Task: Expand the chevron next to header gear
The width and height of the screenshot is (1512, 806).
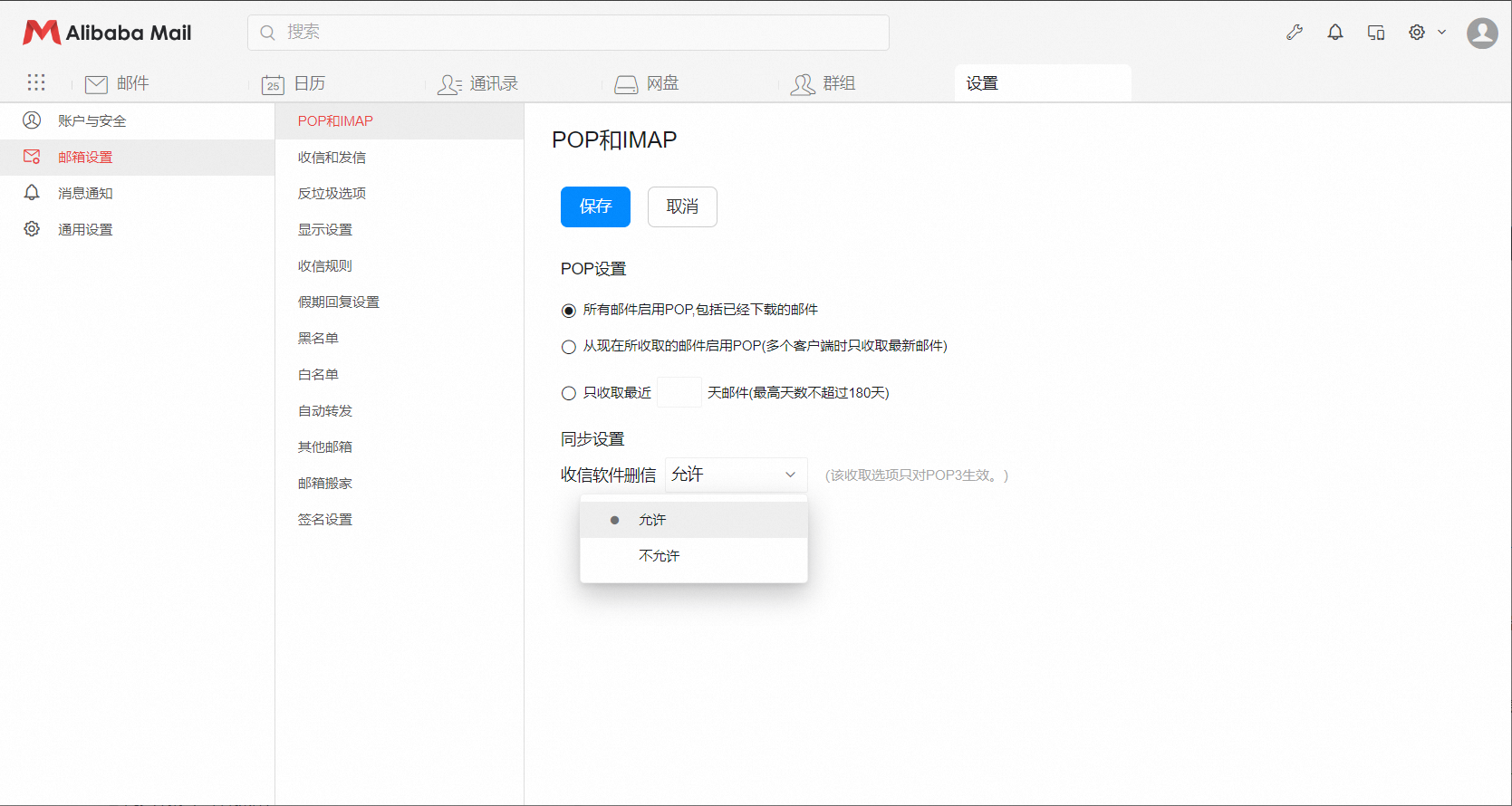Action: coord(1442,33)
